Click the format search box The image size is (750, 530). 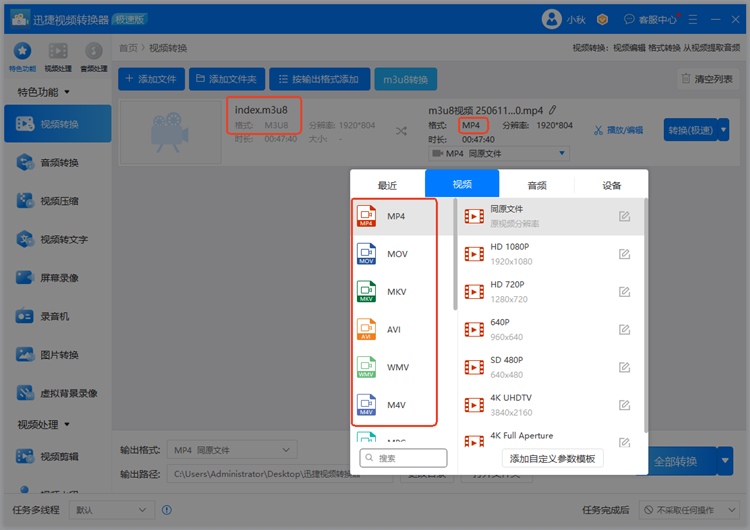pyautogui.click(x=403, y=458)
